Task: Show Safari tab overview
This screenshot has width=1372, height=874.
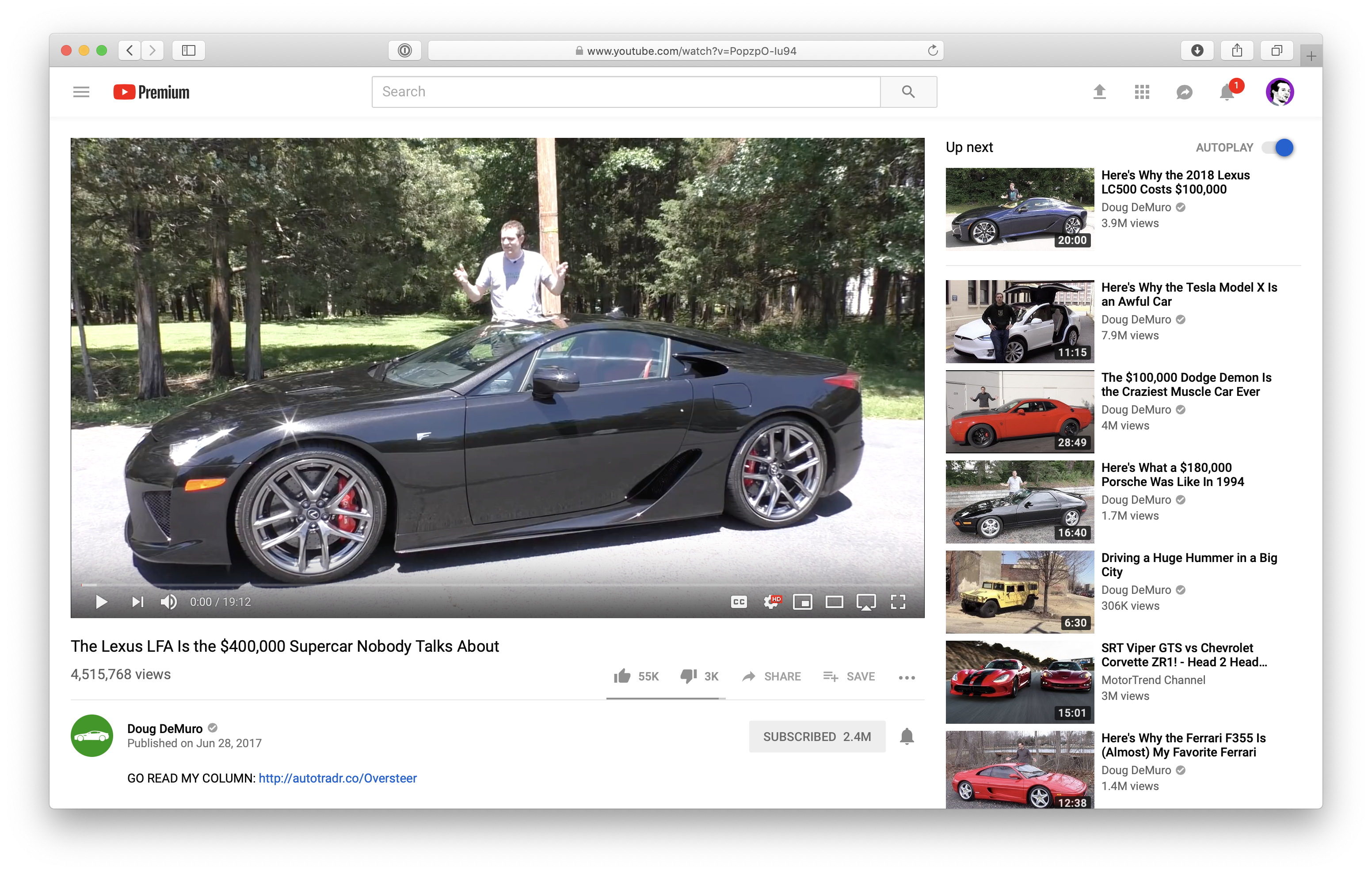Action: pyautogui.click(x=1277, y=50)
